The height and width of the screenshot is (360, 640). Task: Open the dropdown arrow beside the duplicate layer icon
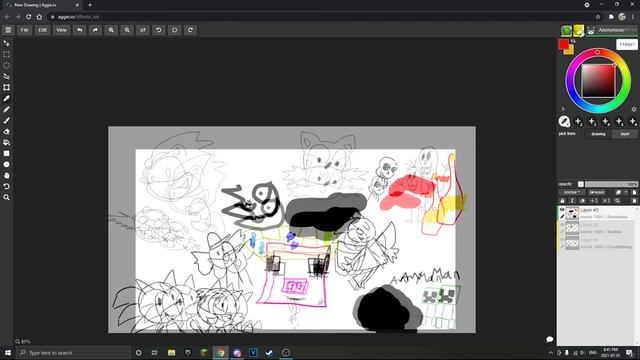click(626, 192)
